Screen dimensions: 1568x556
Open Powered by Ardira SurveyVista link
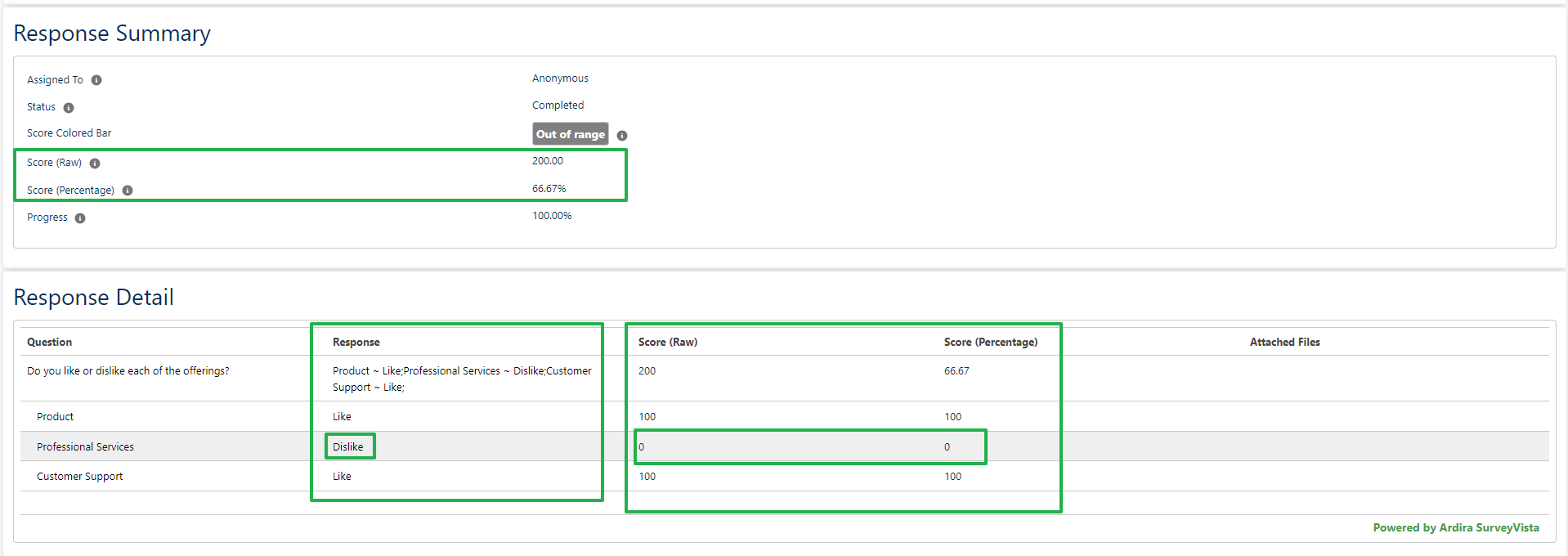[1456, 527]
